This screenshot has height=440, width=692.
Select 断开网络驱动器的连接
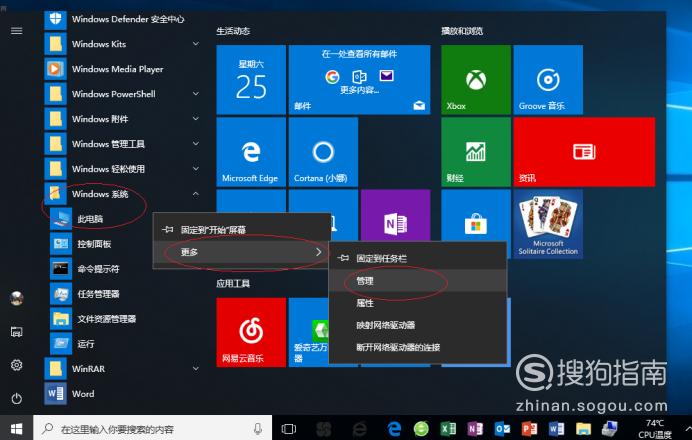point(417,347)
